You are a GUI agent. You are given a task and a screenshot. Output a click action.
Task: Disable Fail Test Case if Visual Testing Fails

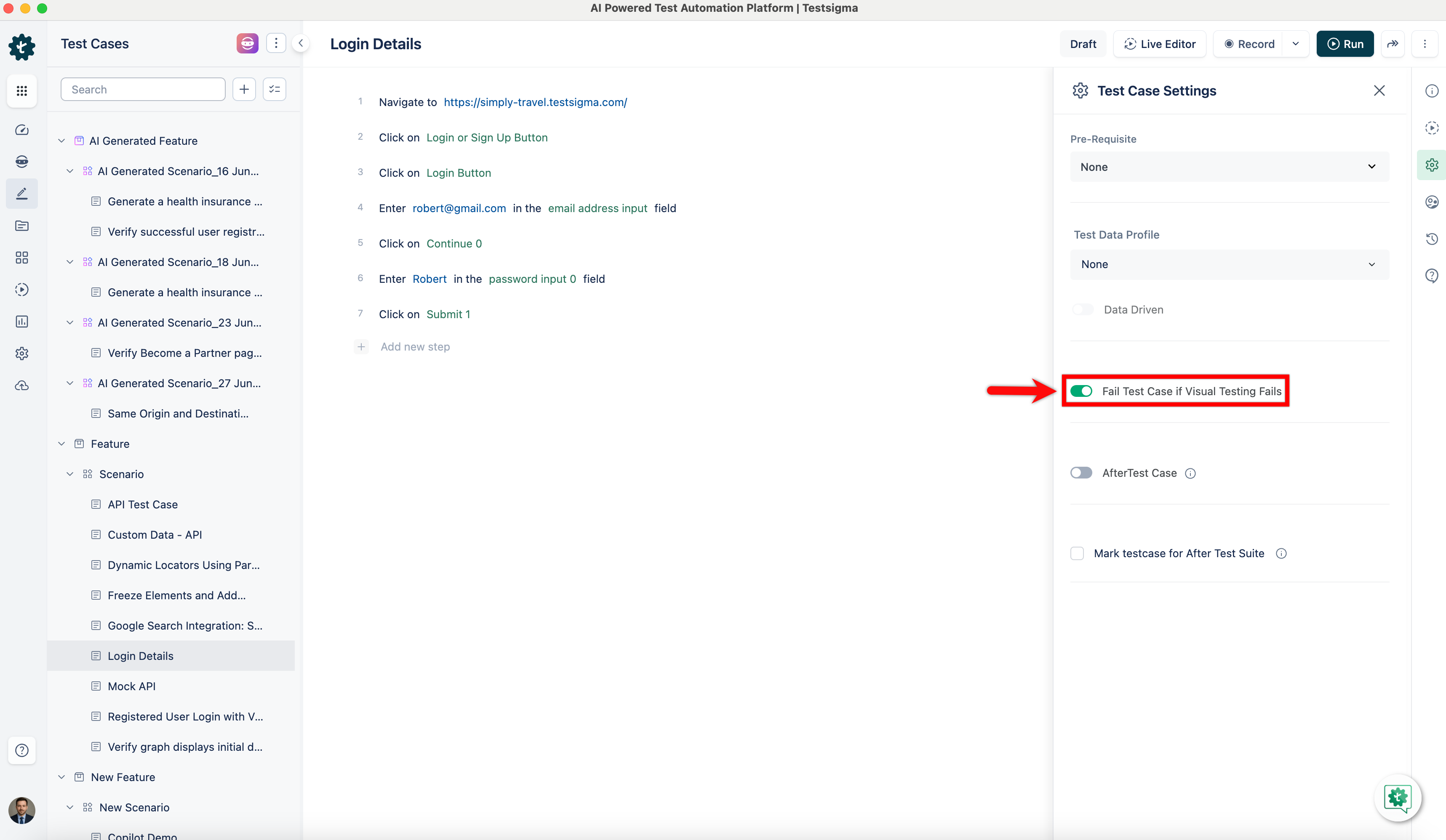(1082, 391)
